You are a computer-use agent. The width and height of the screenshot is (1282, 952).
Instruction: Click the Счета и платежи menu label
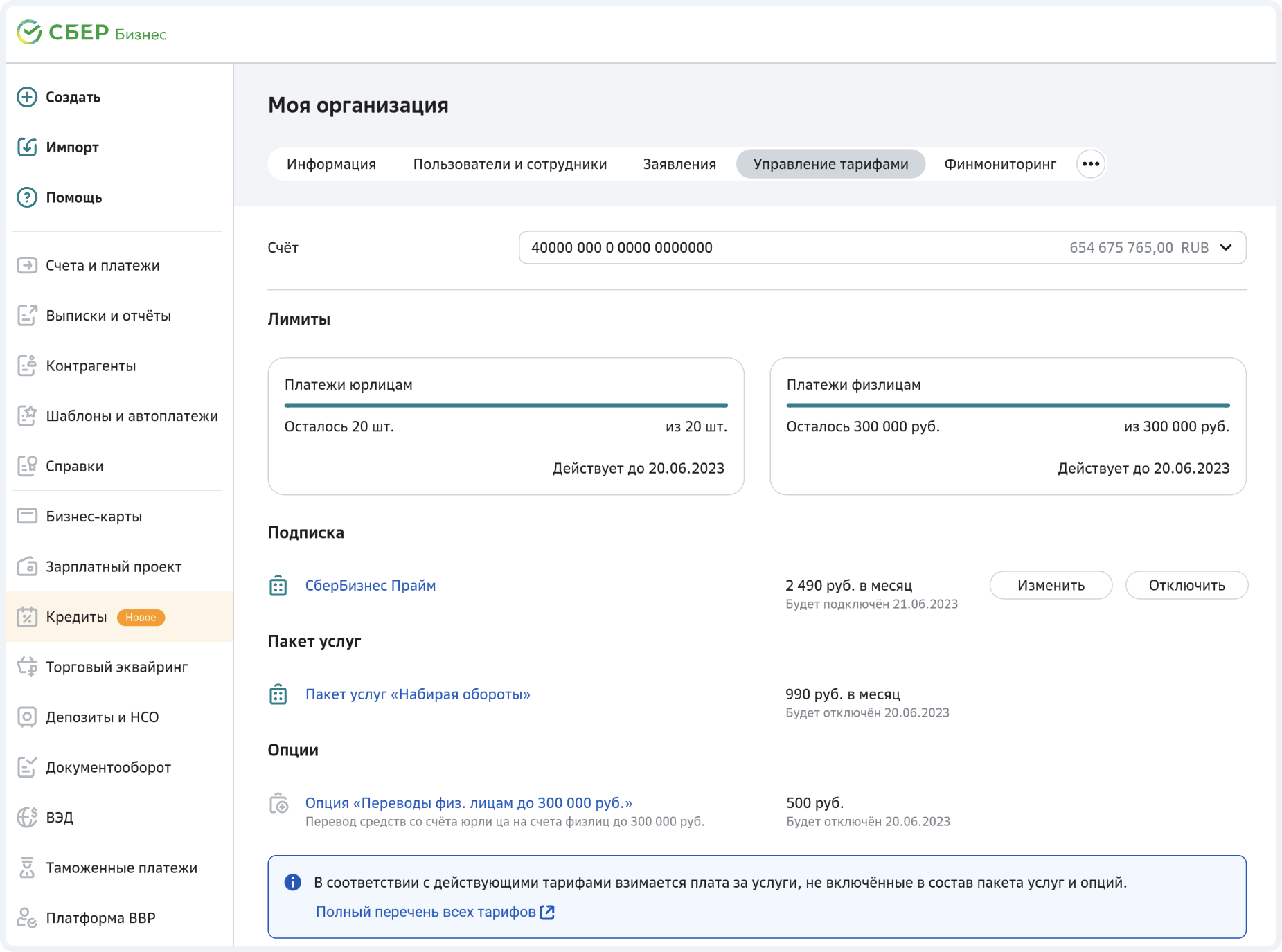[x=103, y=266]
